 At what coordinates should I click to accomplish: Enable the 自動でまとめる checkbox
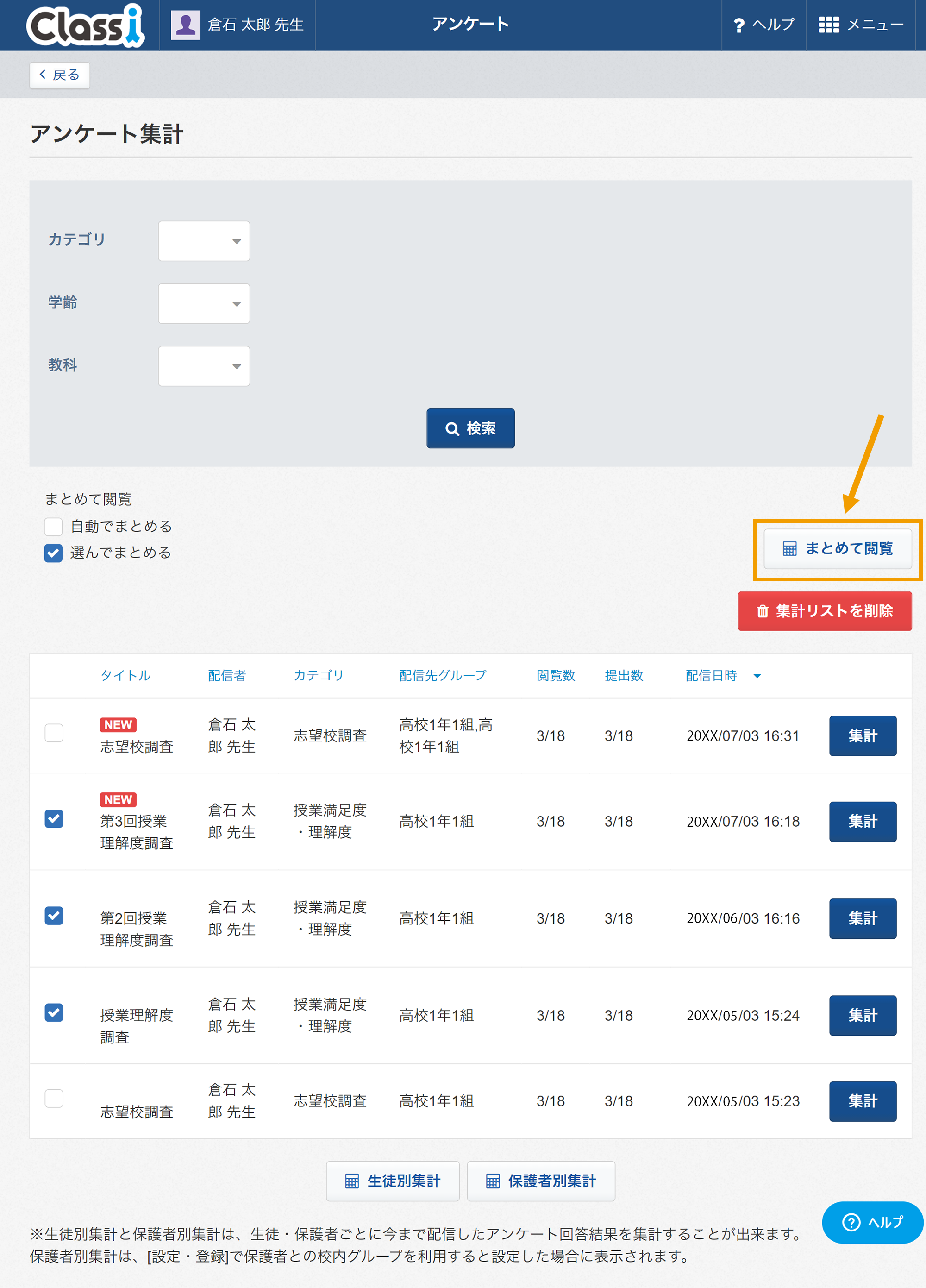pos(53,527)
